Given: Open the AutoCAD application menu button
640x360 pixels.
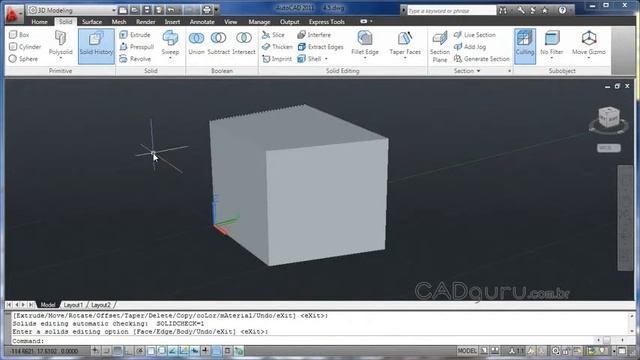Looking at the screenshot, I should tap(13, 15).
